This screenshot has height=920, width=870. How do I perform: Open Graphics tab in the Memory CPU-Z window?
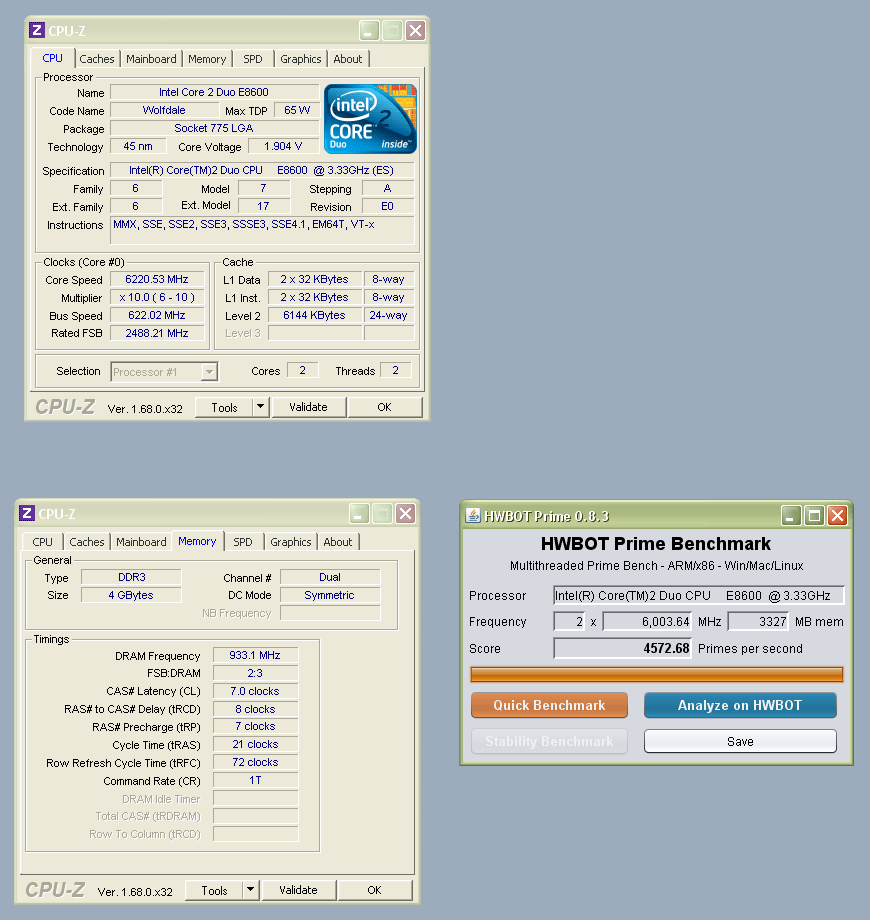pyautogui.click(x=290, y=542)
